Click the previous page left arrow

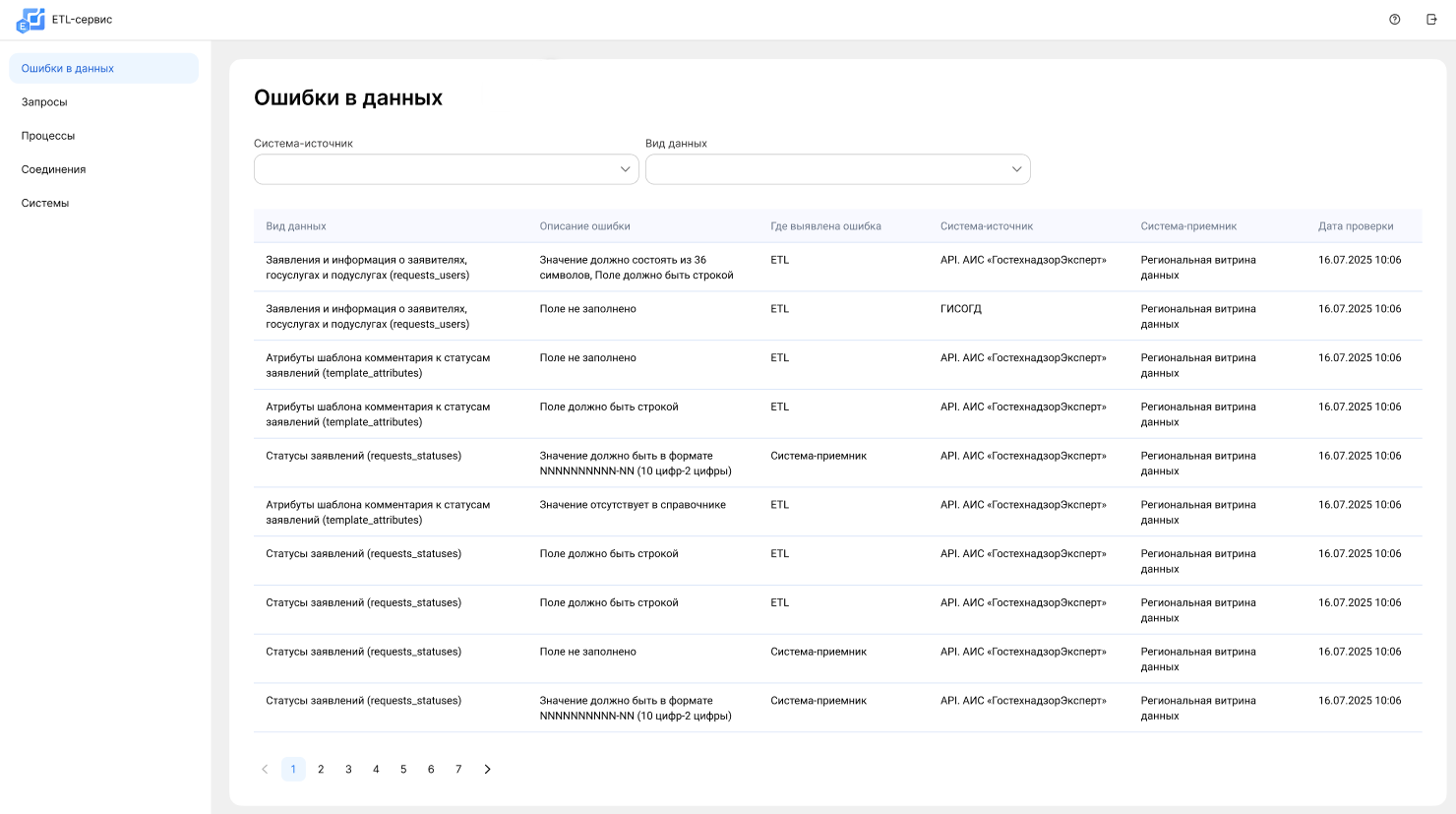coord(265,770)
